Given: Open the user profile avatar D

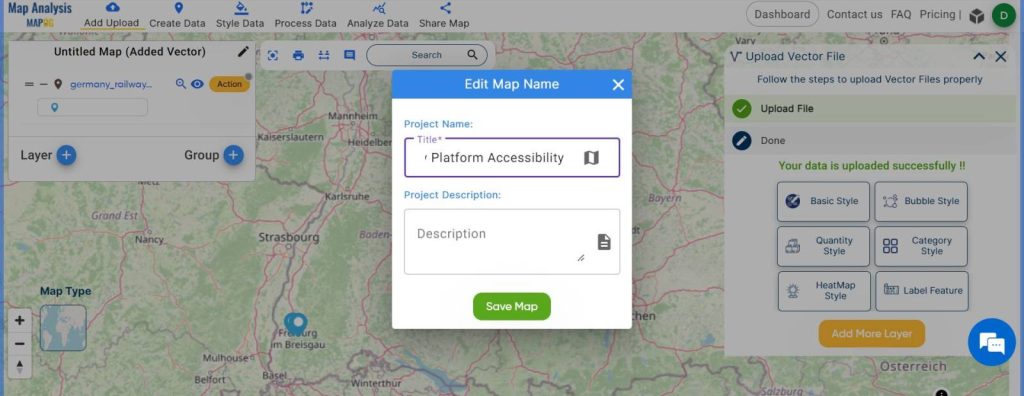Looking at the screenshot, I should coord(1003,15).
